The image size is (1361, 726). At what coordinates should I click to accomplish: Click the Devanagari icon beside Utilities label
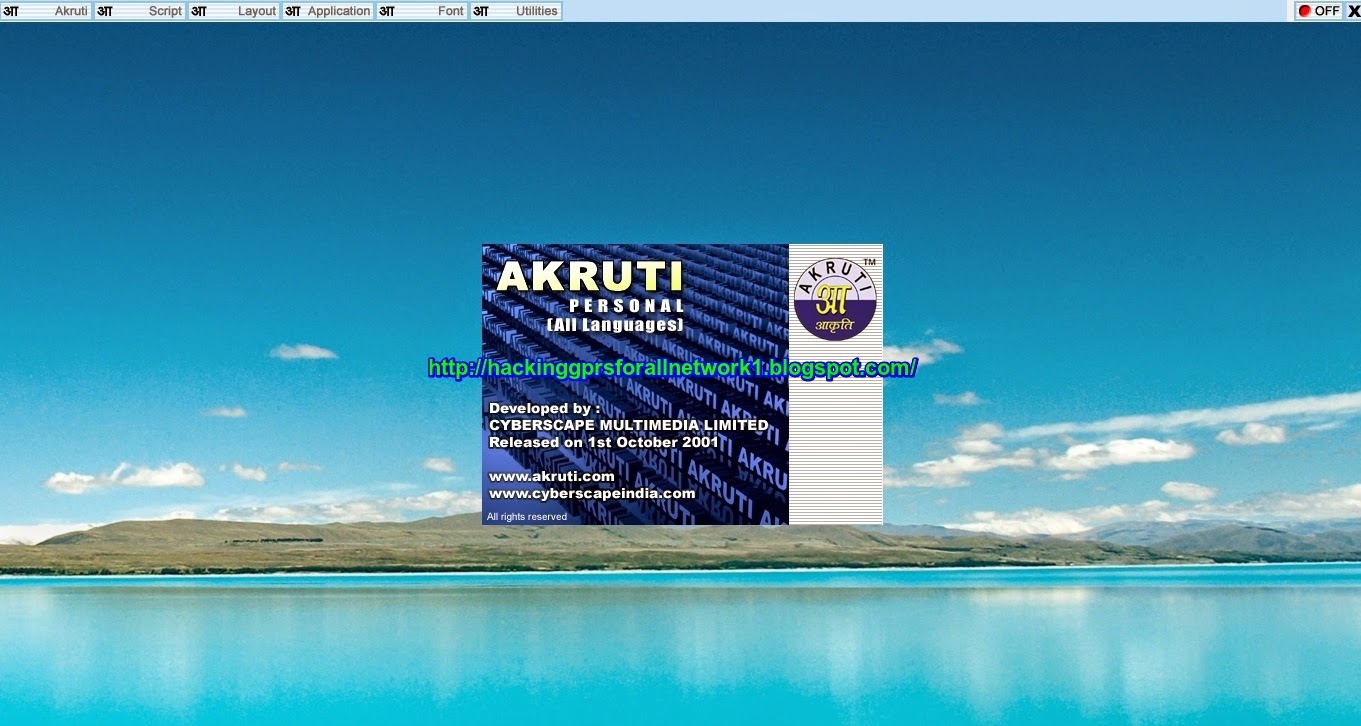(x=481, y=11)
